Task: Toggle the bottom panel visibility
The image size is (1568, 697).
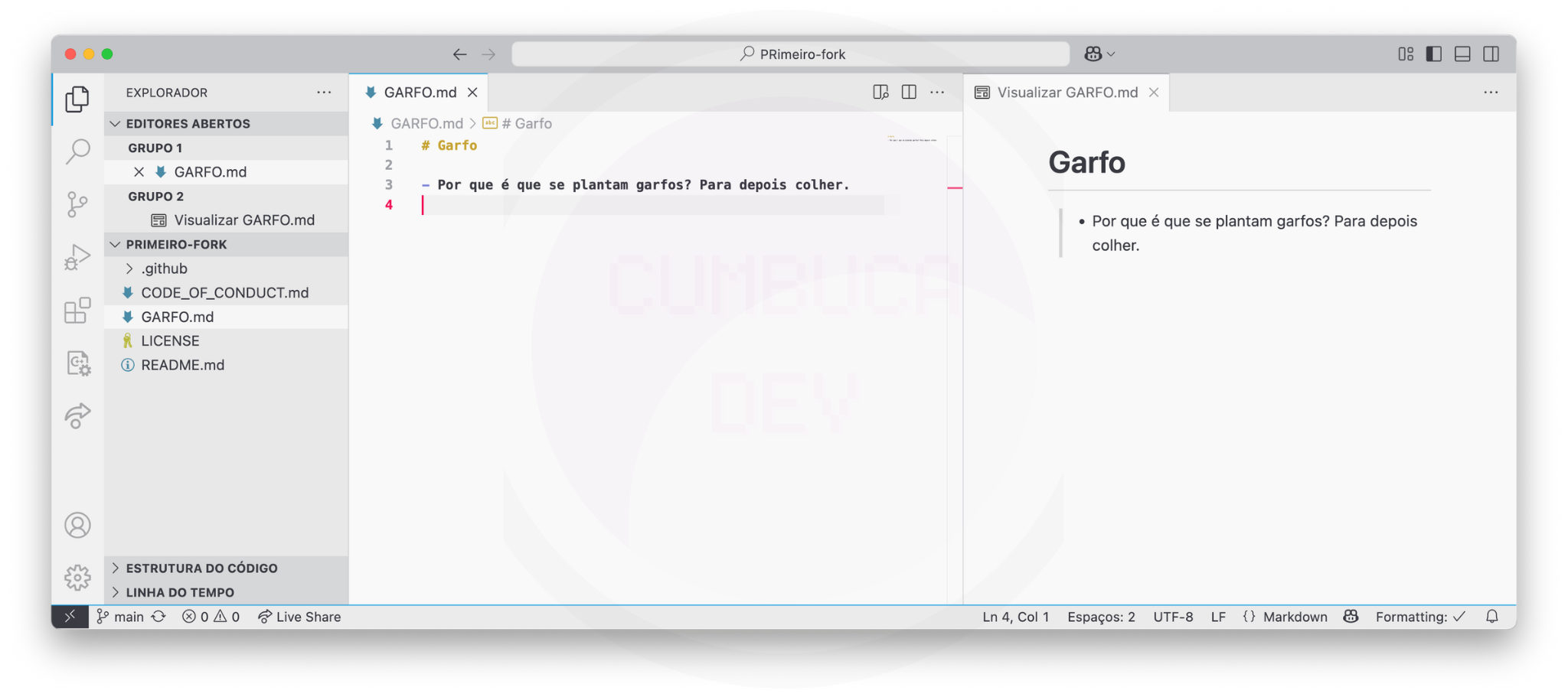Action: coord(1462,54)
